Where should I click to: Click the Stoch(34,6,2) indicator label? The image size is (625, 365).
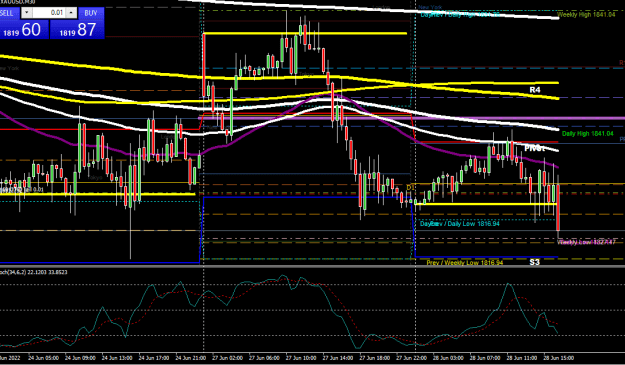(x=33, y=272)
